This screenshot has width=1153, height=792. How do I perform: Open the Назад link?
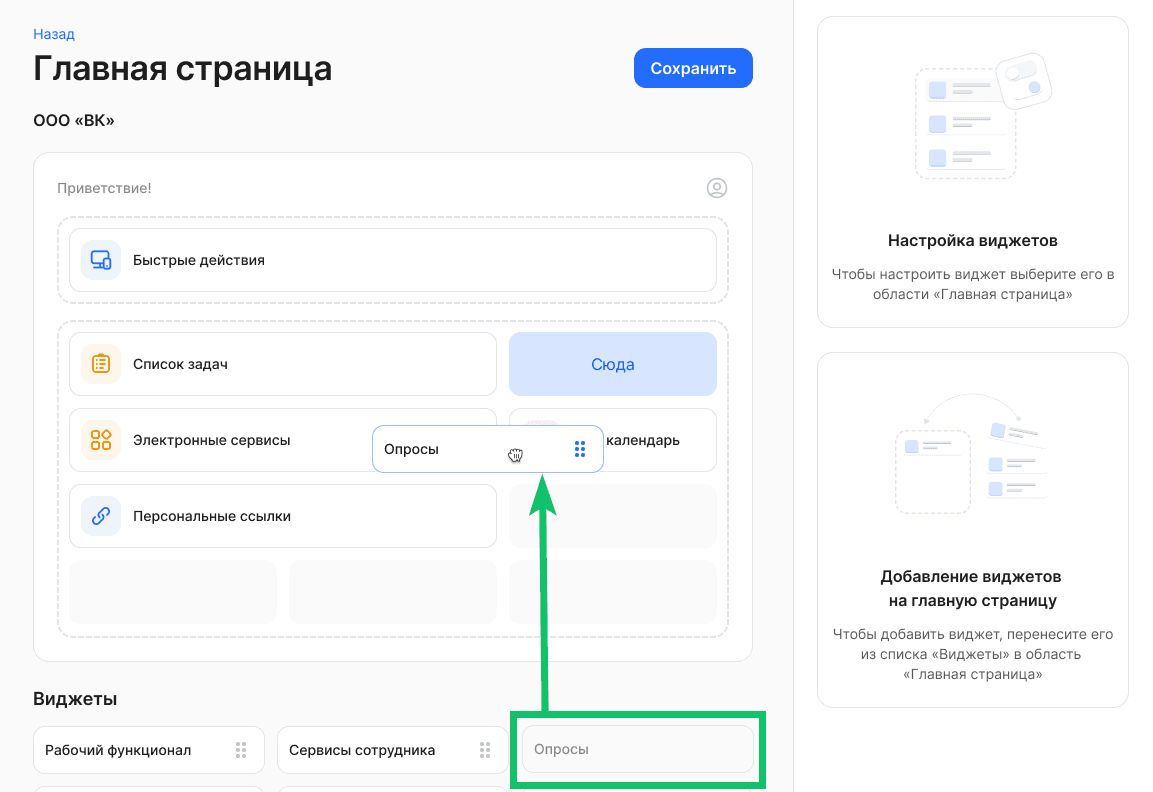click(x=54, y=33)
